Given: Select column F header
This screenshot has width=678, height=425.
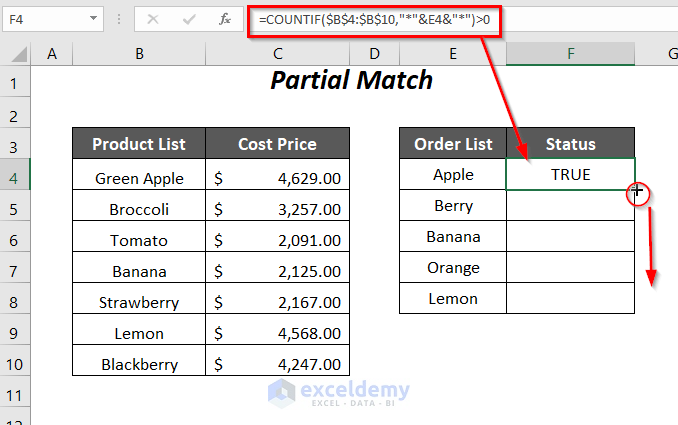Looking at the screenshot, I should coord(570,54).
